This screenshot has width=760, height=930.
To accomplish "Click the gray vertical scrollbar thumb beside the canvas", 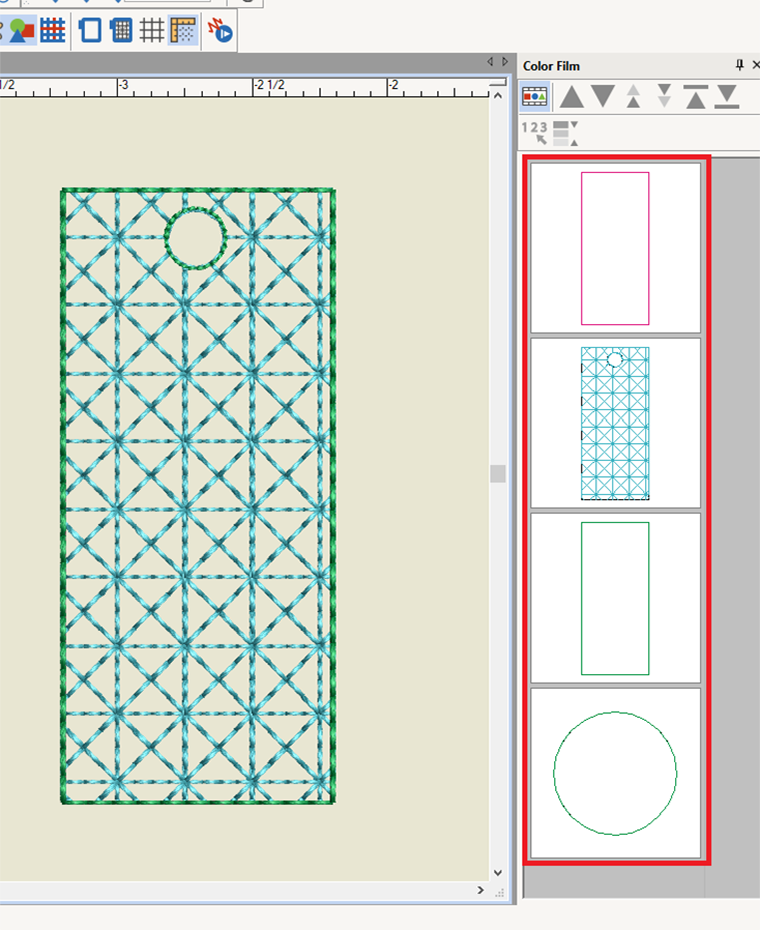I will point(498,473).
